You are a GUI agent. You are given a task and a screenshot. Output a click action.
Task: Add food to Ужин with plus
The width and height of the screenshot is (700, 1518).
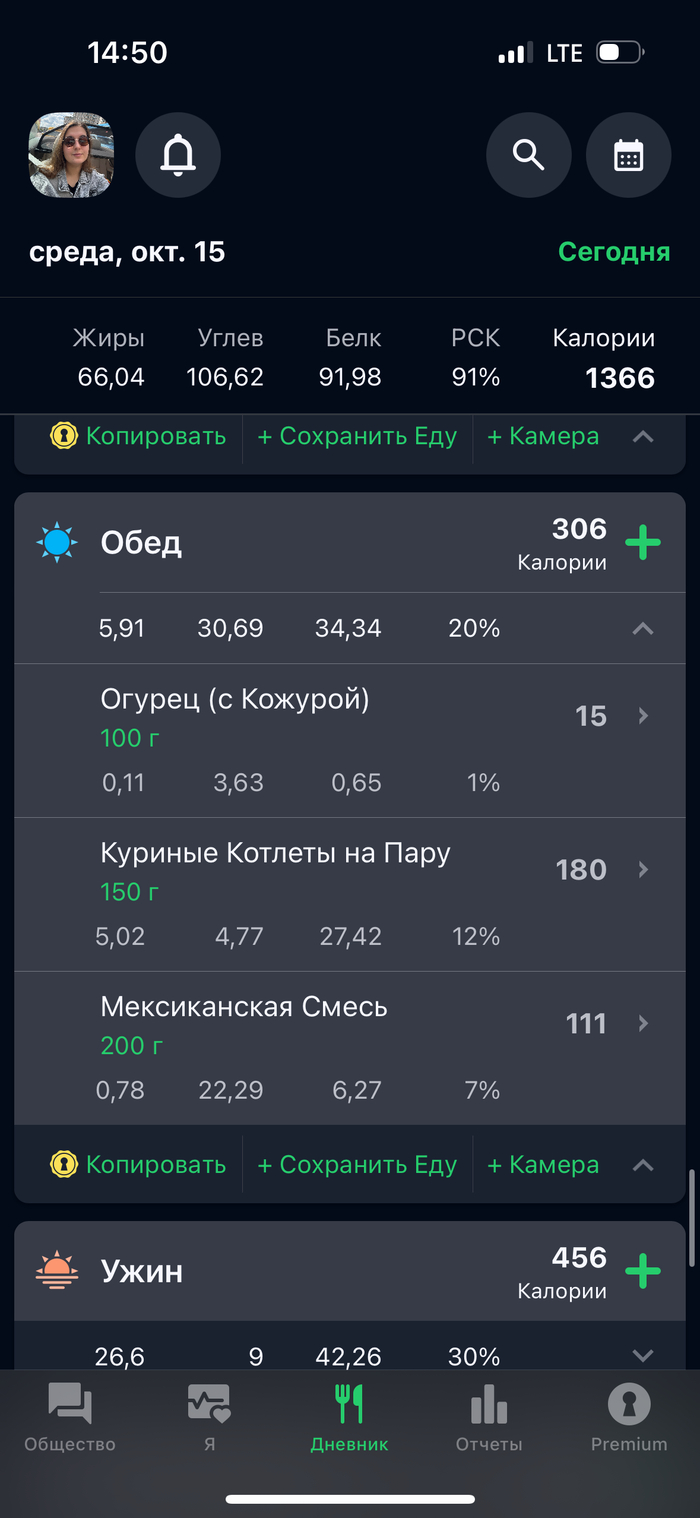[x=643, y=1272]
